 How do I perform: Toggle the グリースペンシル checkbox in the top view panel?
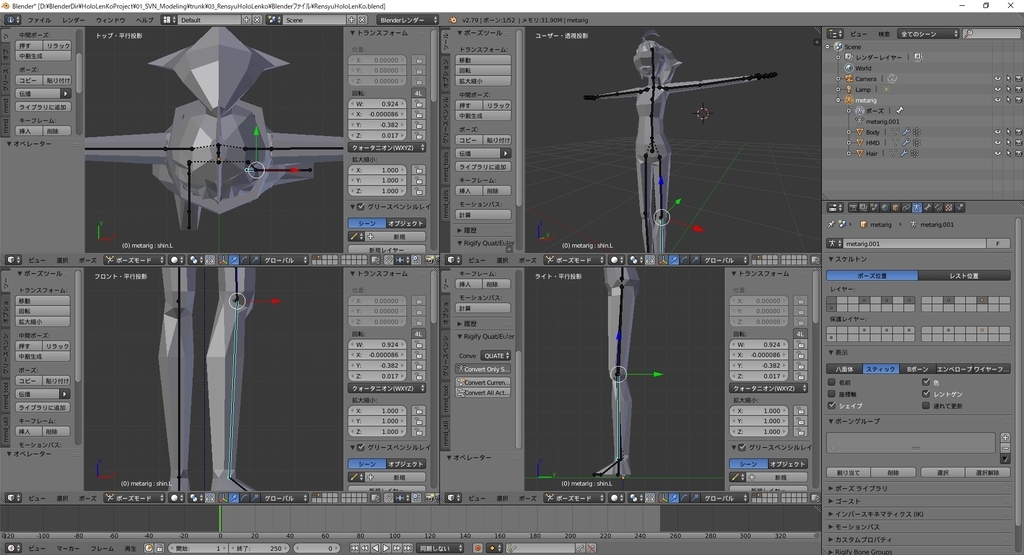(x=360, y=207)
